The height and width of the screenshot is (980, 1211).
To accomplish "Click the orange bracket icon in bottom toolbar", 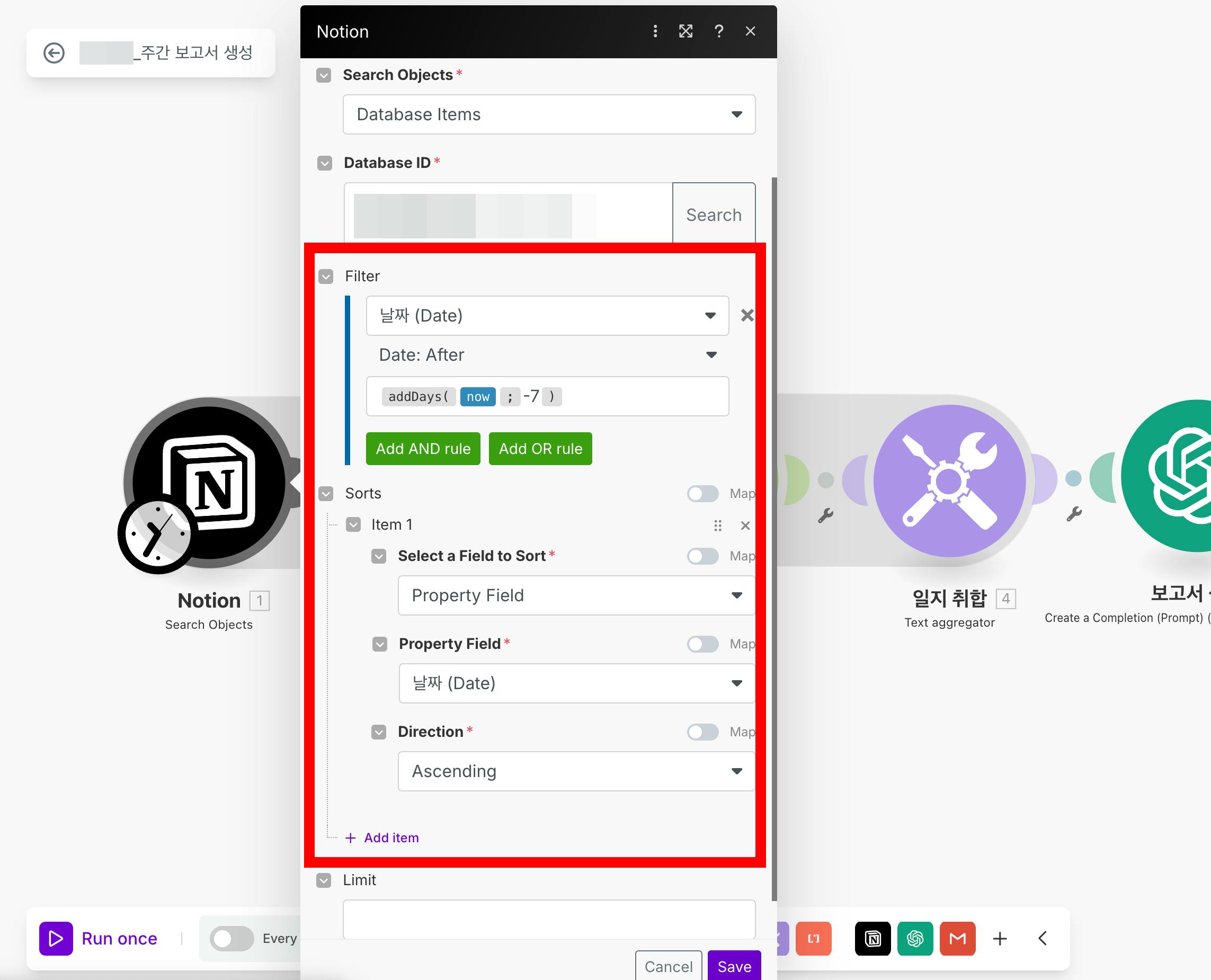I will (814, 938).
